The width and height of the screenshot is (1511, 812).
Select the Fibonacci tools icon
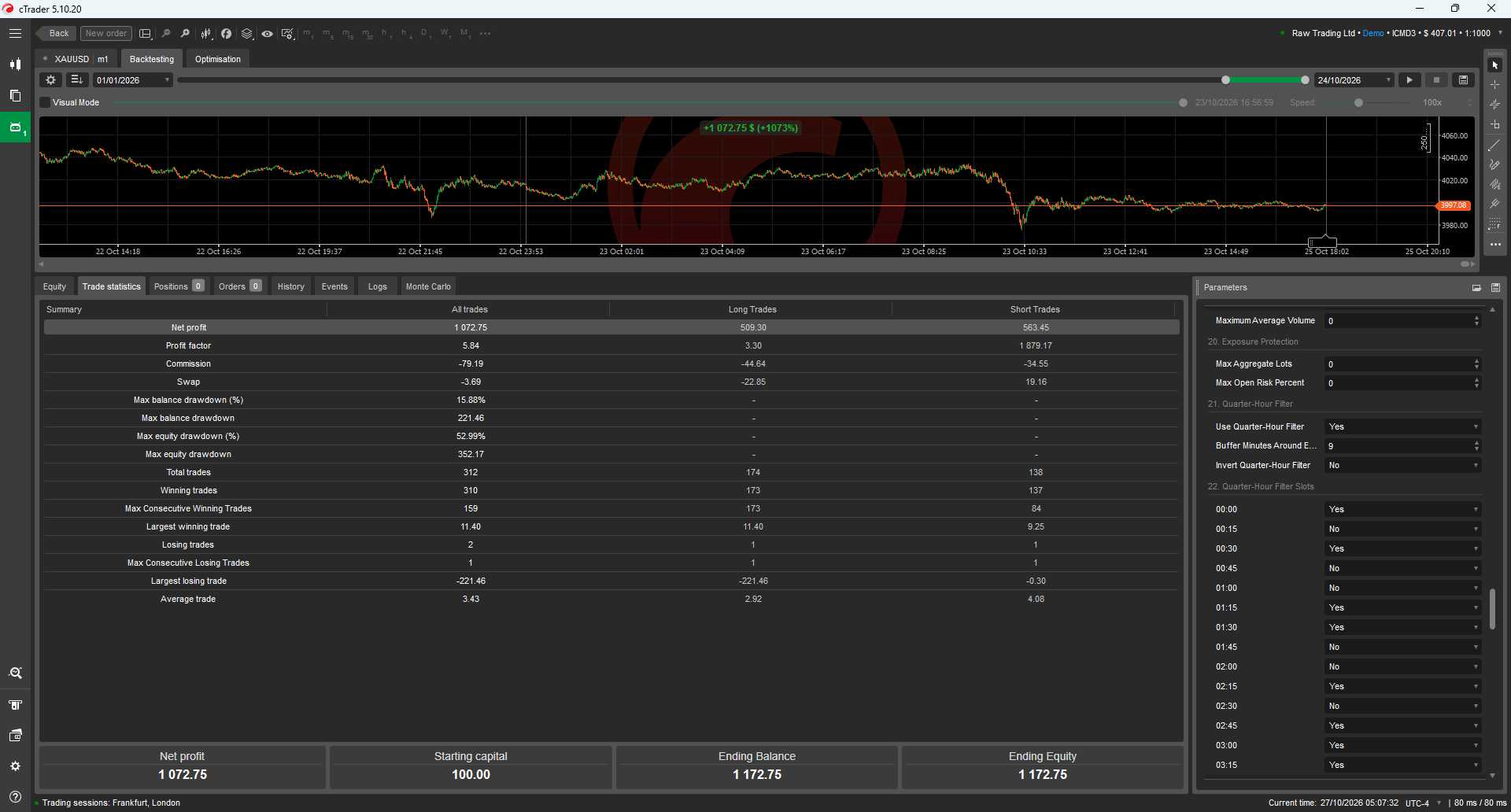(1494, 224)
